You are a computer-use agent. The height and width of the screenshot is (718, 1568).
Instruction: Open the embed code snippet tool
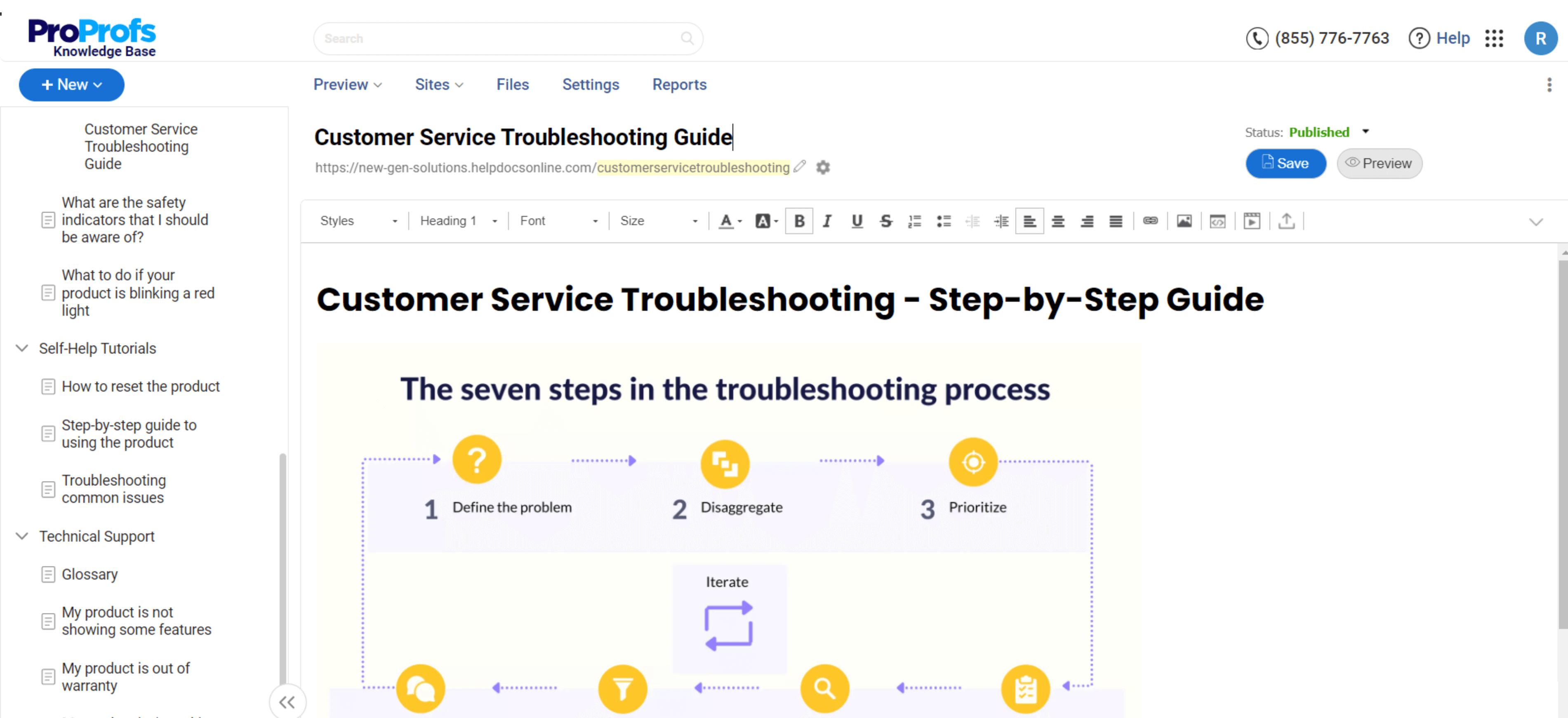pos(1218,221)
